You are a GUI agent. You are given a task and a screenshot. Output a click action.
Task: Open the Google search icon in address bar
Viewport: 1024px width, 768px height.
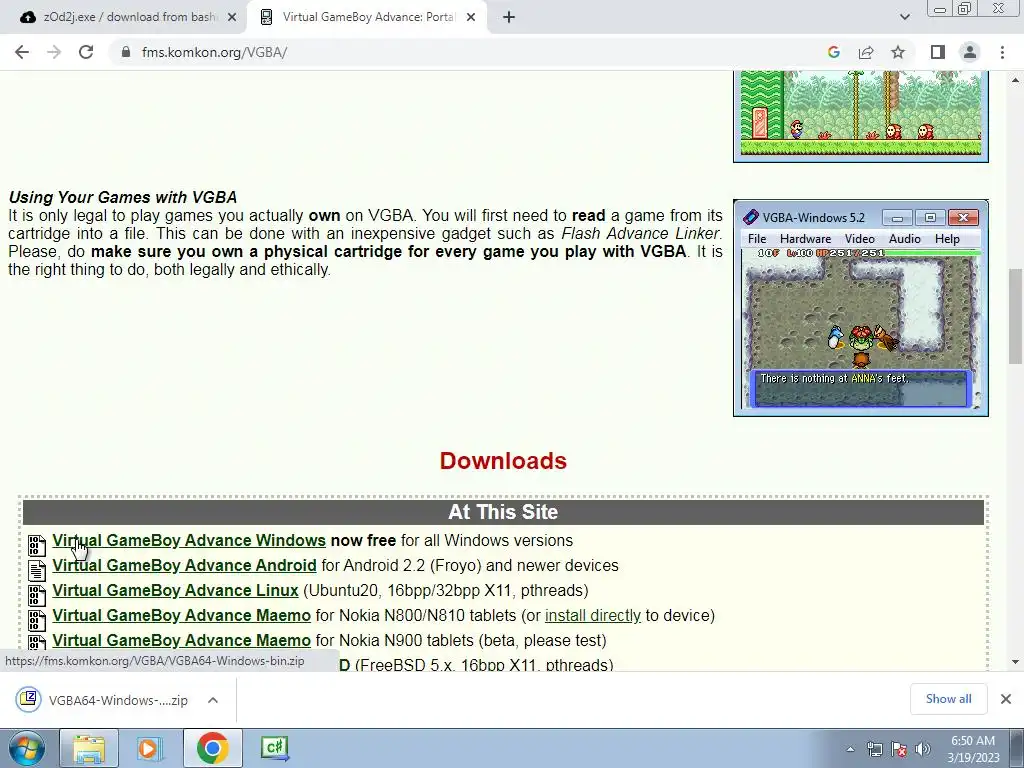point(833,52)
